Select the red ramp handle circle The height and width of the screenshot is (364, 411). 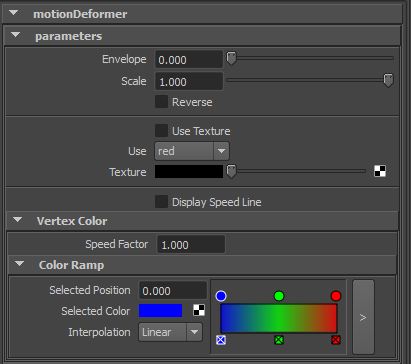point(336,296)
